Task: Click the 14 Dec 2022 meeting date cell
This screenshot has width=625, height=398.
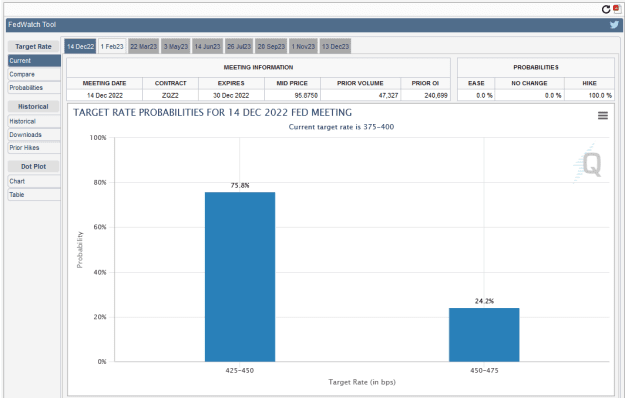Action: coord(105,95)
